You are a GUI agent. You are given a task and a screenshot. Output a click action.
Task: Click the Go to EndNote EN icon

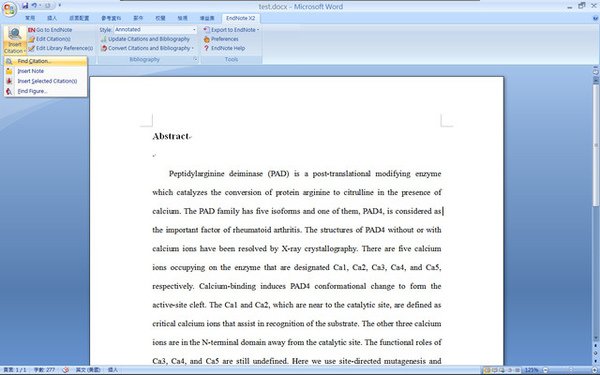tap(31, 30)
